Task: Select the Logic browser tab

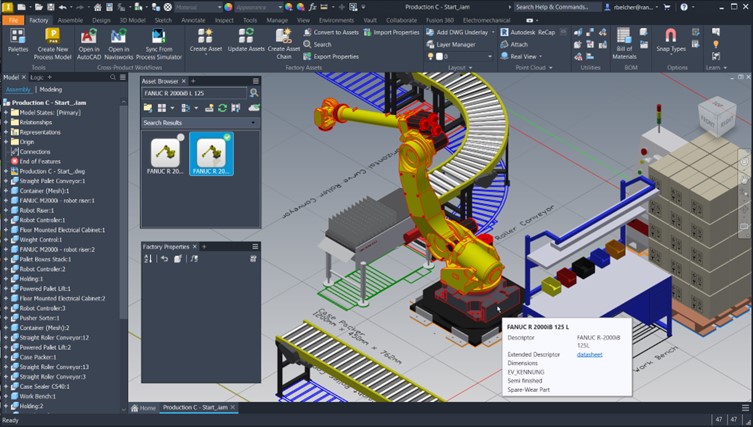Action: (x=37, y=77)
